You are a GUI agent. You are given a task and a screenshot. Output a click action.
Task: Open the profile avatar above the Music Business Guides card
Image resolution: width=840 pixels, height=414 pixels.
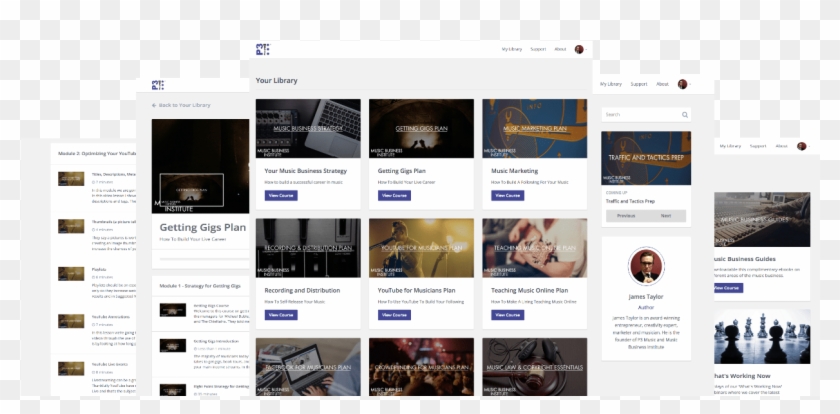(801, 146)
